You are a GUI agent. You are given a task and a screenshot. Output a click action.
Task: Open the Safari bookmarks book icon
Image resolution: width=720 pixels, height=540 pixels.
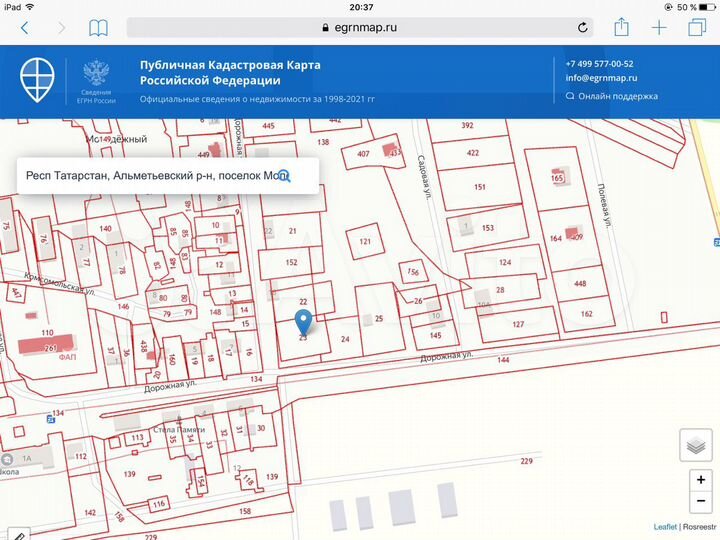click(x=98, y=28)
